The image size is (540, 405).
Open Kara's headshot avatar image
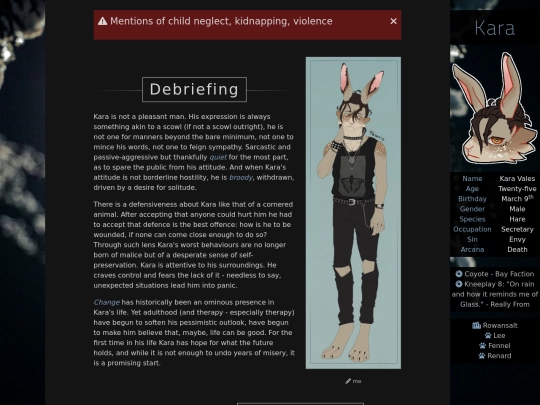pos(495,108)
